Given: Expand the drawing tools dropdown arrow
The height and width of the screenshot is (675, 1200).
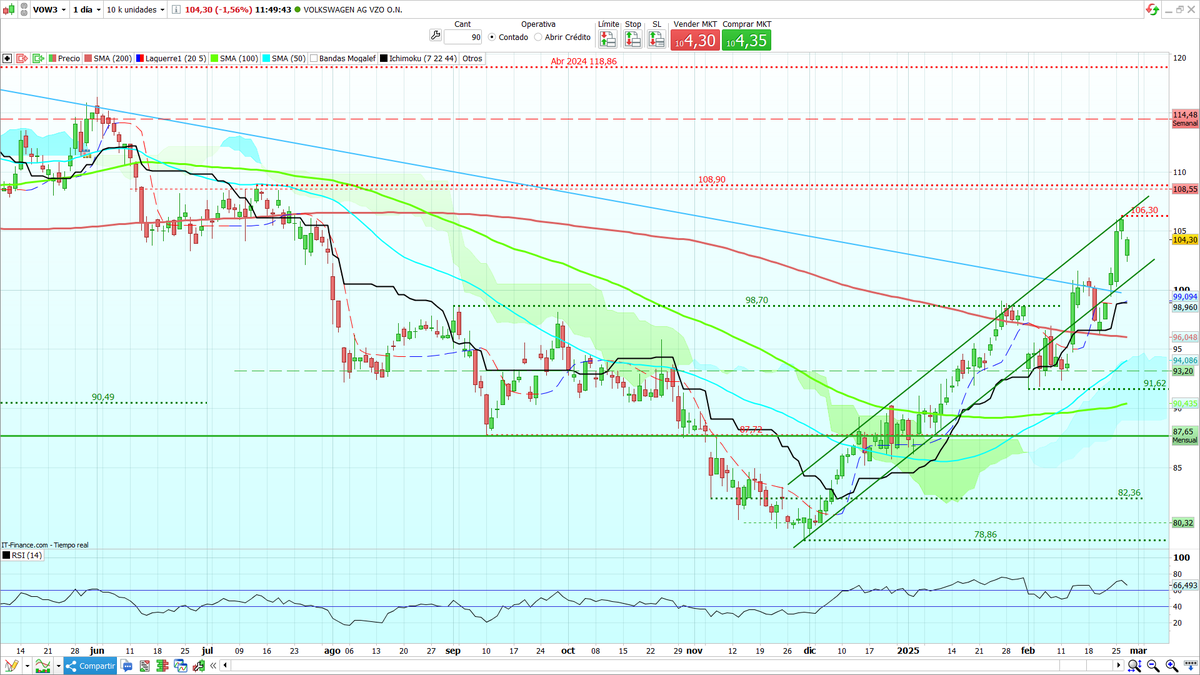Looking at the screenshot, I should [26, 665].
